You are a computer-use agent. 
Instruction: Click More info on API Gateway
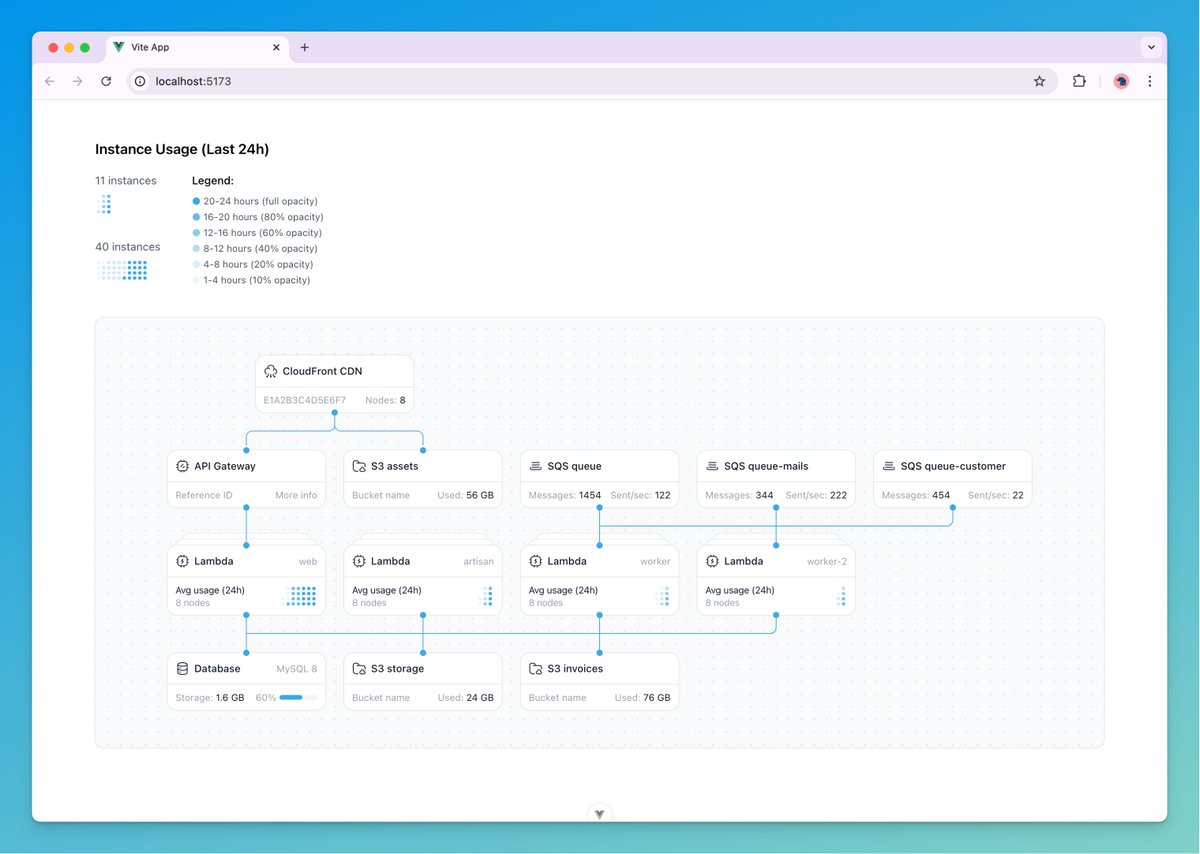tap(296, 495)
